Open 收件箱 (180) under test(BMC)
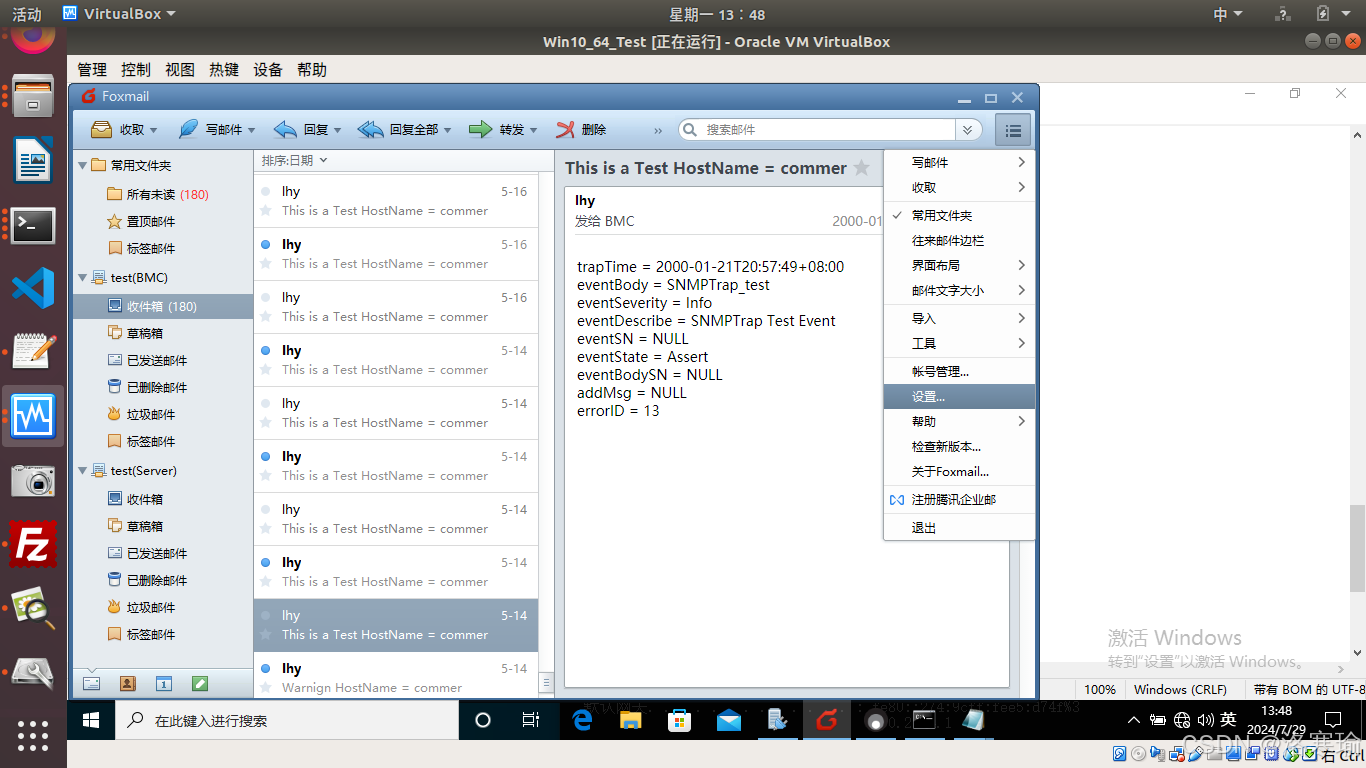The height and width of the screenshot is (768, 1366). (163, 306)
